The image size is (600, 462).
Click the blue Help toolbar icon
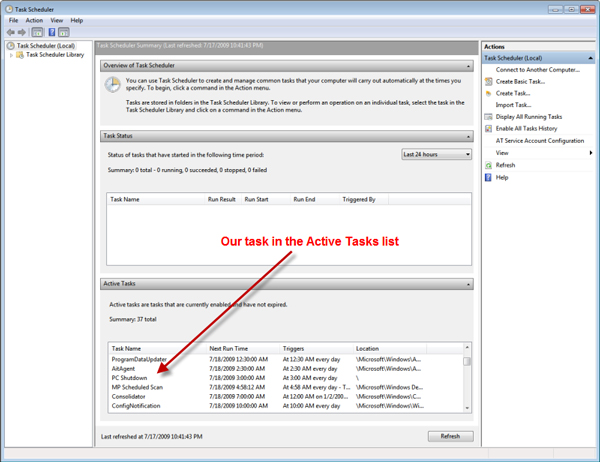click(52, 32)
